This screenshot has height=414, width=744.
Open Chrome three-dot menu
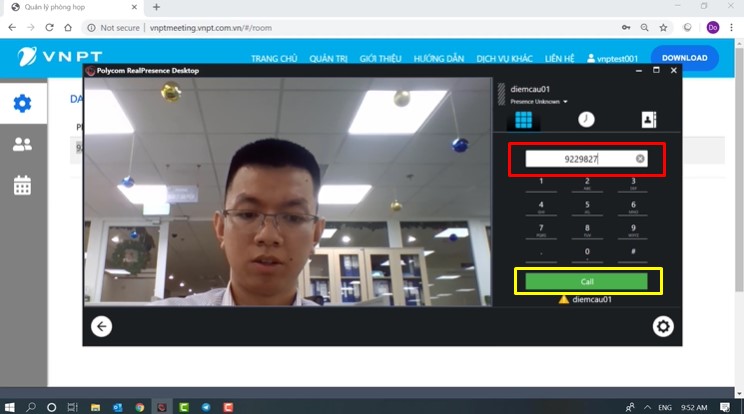[731, 28]
